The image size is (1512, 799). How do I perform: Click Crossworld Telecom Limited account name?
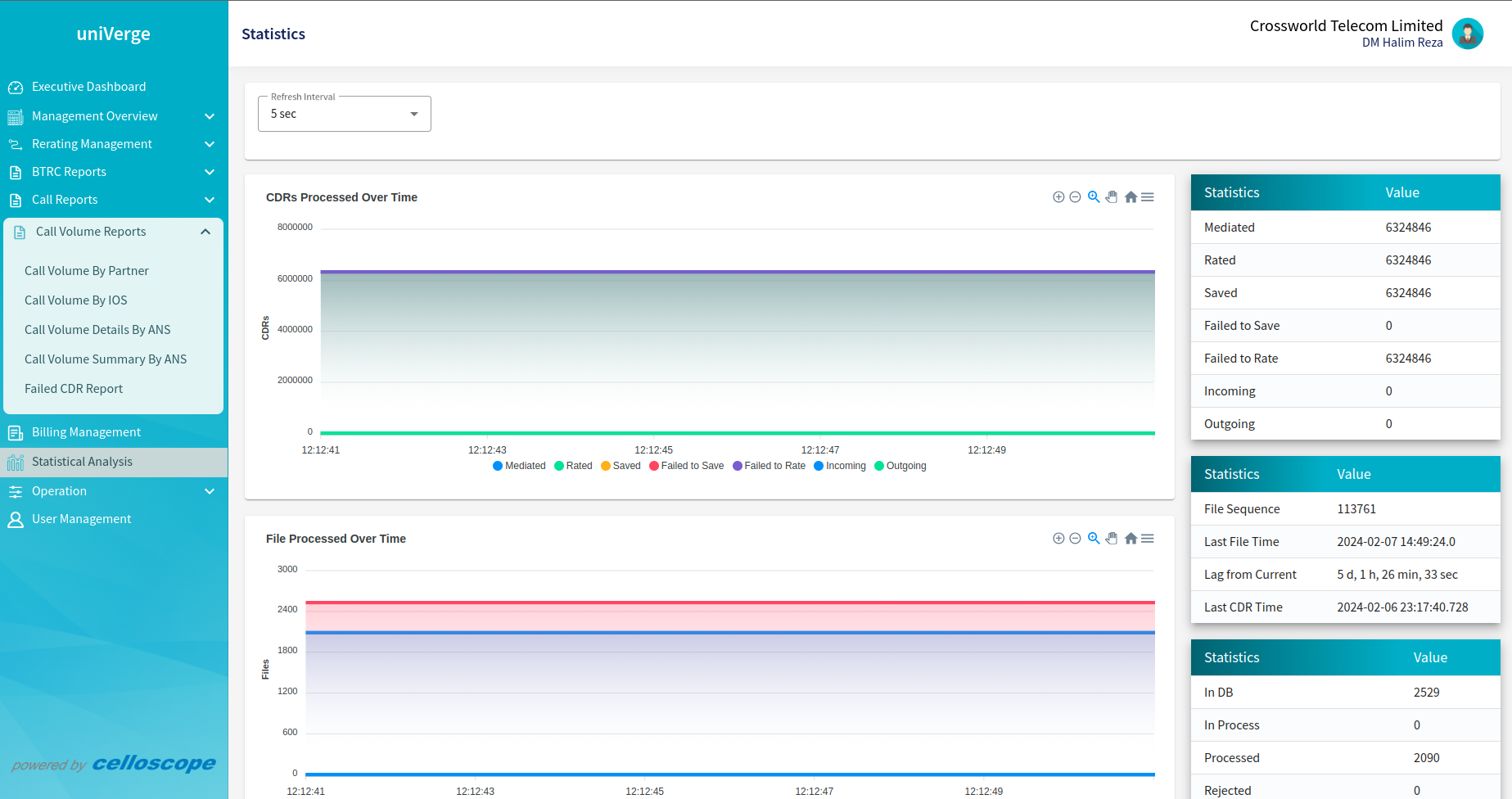[x=1346, y=25]
